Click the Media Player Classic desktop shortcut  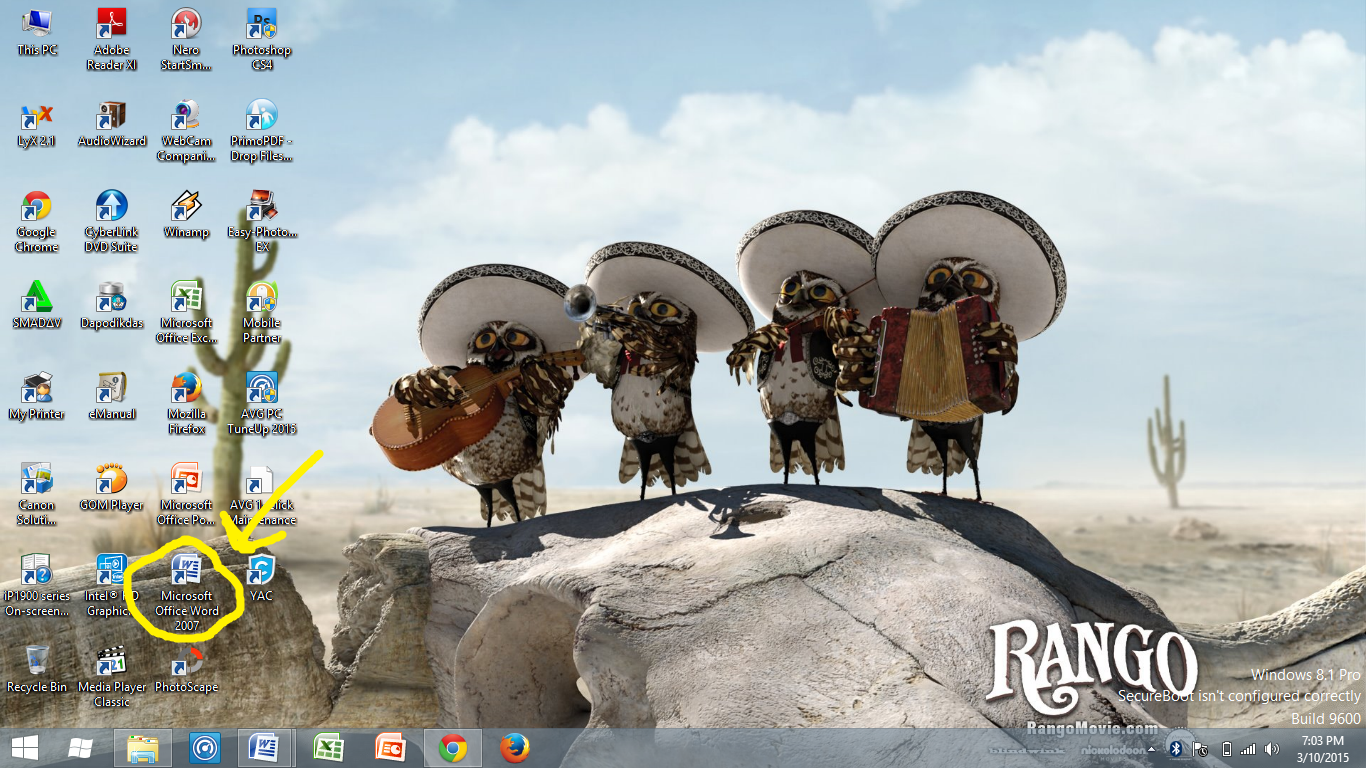[111, 676]
